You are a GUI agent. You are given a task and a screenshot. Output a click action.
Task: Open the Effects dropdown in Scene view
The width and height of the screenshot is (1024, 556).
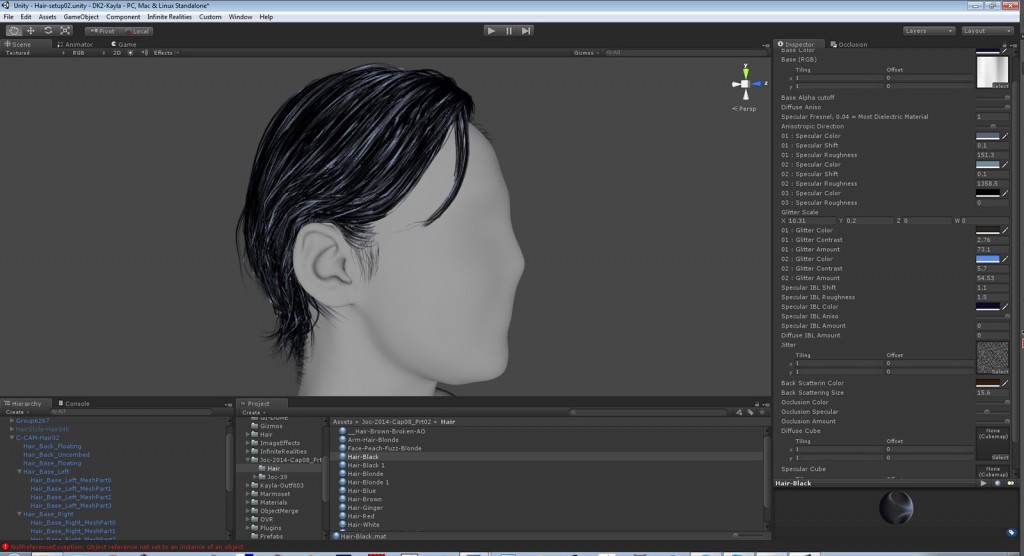click(166, 53)
